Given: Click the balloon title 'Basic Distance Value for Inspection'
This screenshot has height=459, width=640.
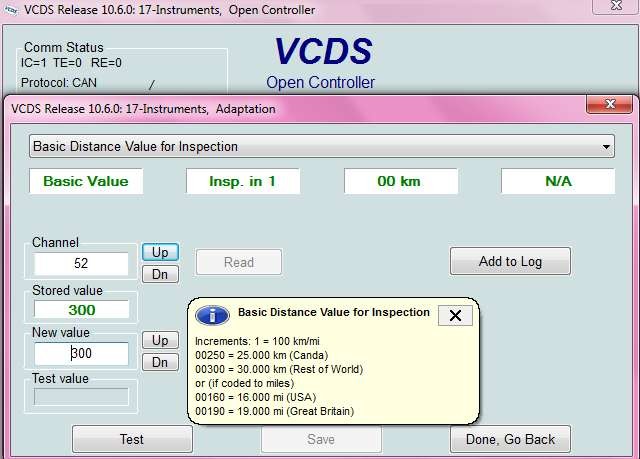Looking at the screenshot, I should 334,312.
